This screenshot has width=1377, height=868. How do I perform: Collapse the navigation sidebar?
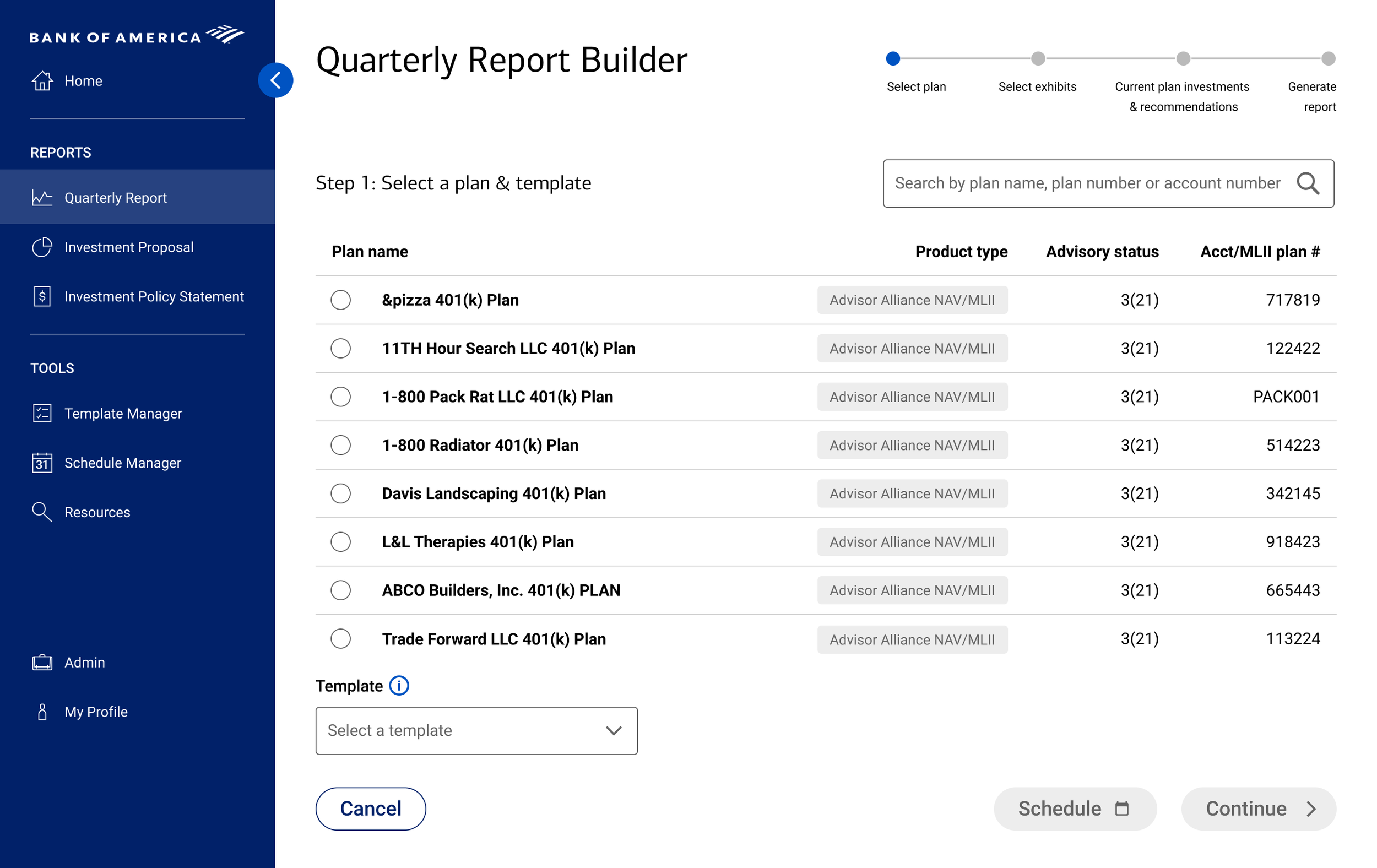276,80
